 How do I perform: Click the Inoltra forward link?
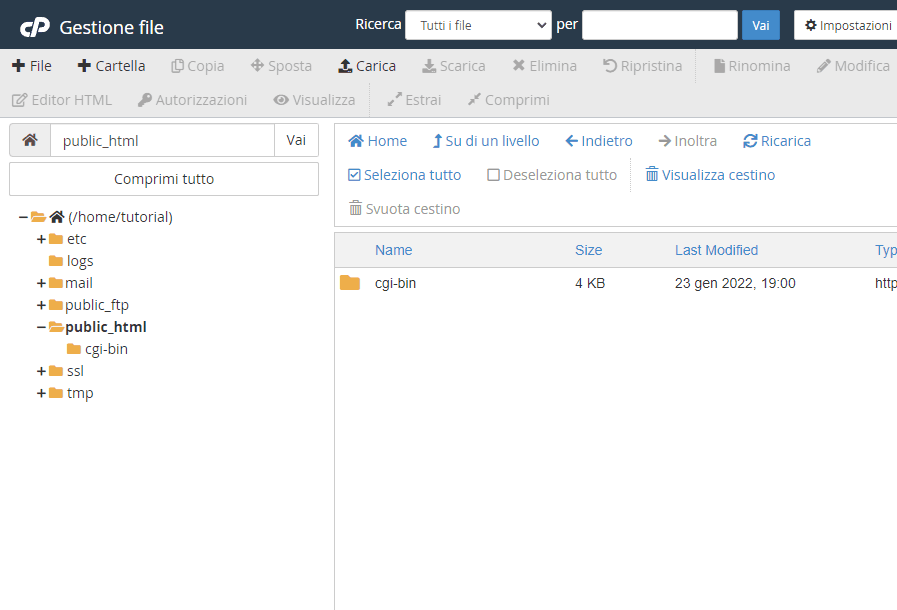click(x=687, y=141)
